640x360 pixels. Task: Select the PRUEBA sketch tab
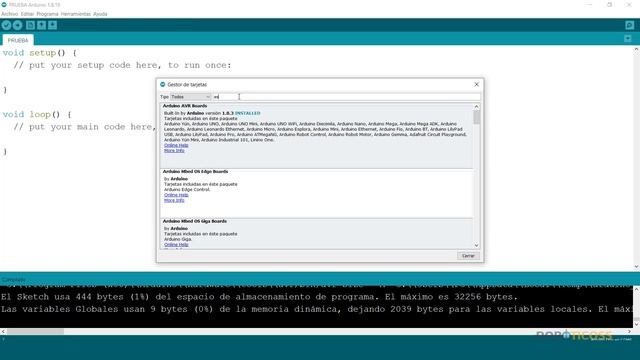pyautogui.click(x=18, y=40)
